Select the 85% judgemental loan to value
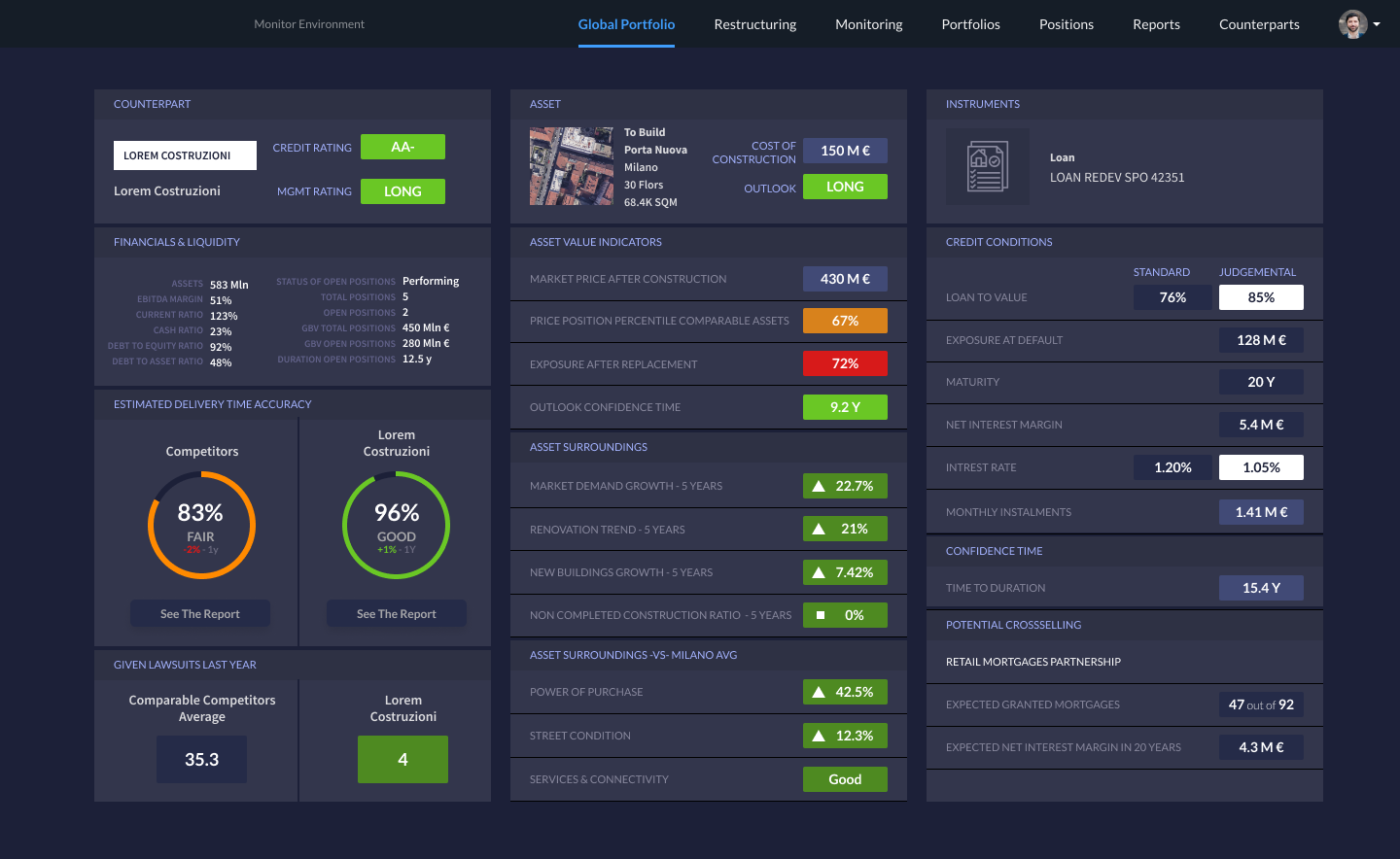 [x=1261, y=297]
